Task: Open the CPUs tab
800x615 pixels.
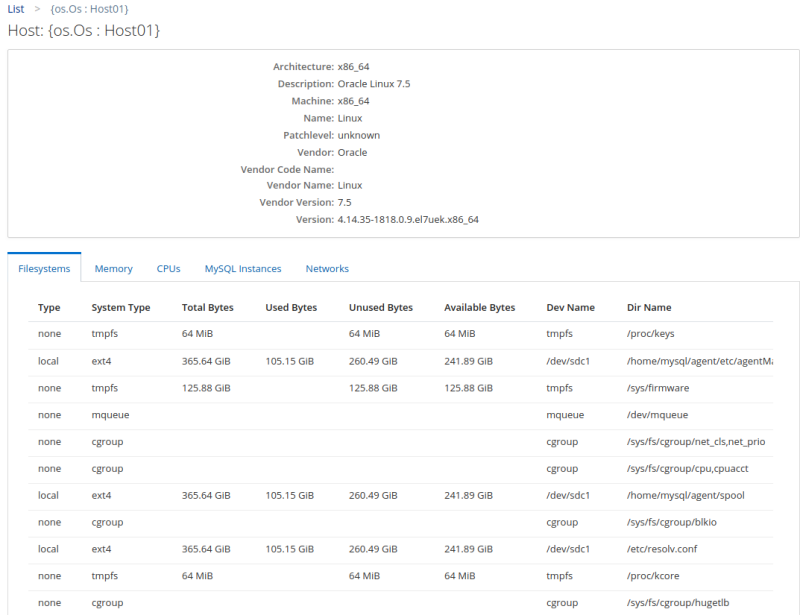Action: click(x=168, y=268)
